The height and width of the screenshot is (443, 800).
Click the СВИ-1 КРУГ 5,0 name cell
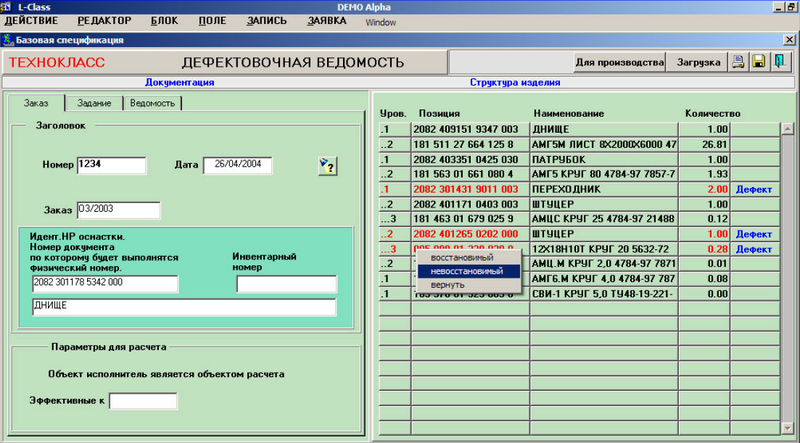click(604, 294)
